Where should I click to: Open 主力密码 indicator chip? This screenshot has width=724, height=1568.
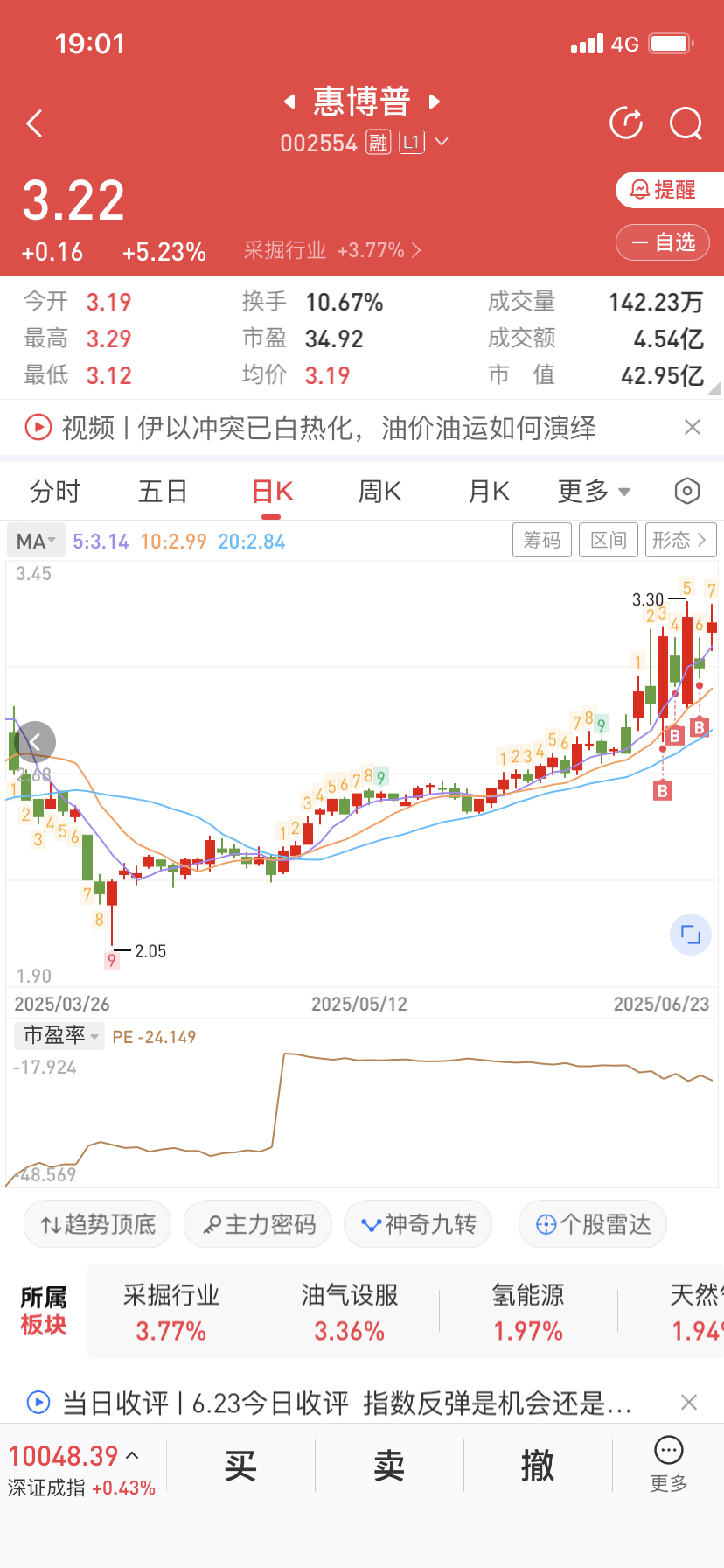pos(258,1224)
